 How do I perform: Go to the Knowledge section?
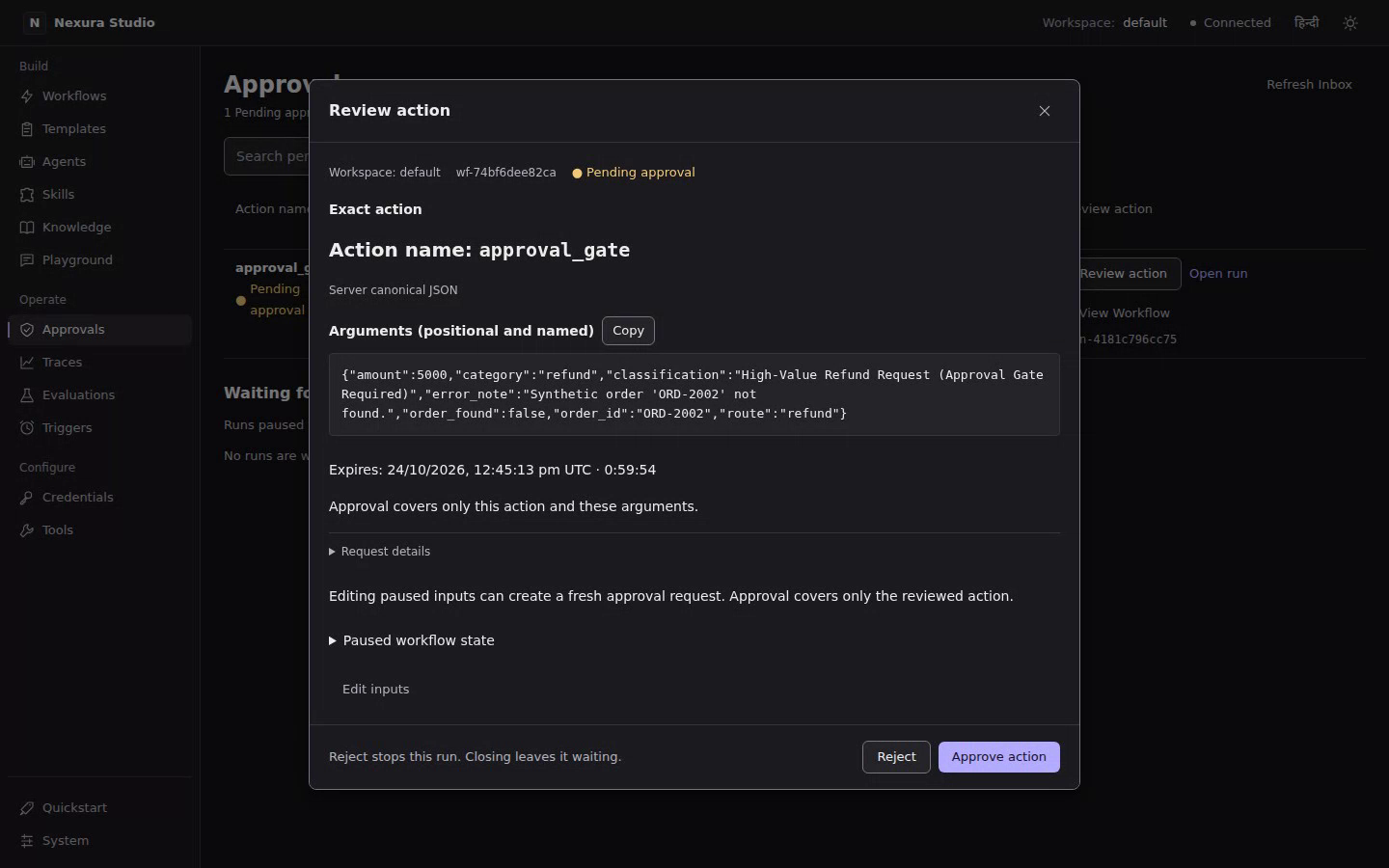click(x=99, y=228)
